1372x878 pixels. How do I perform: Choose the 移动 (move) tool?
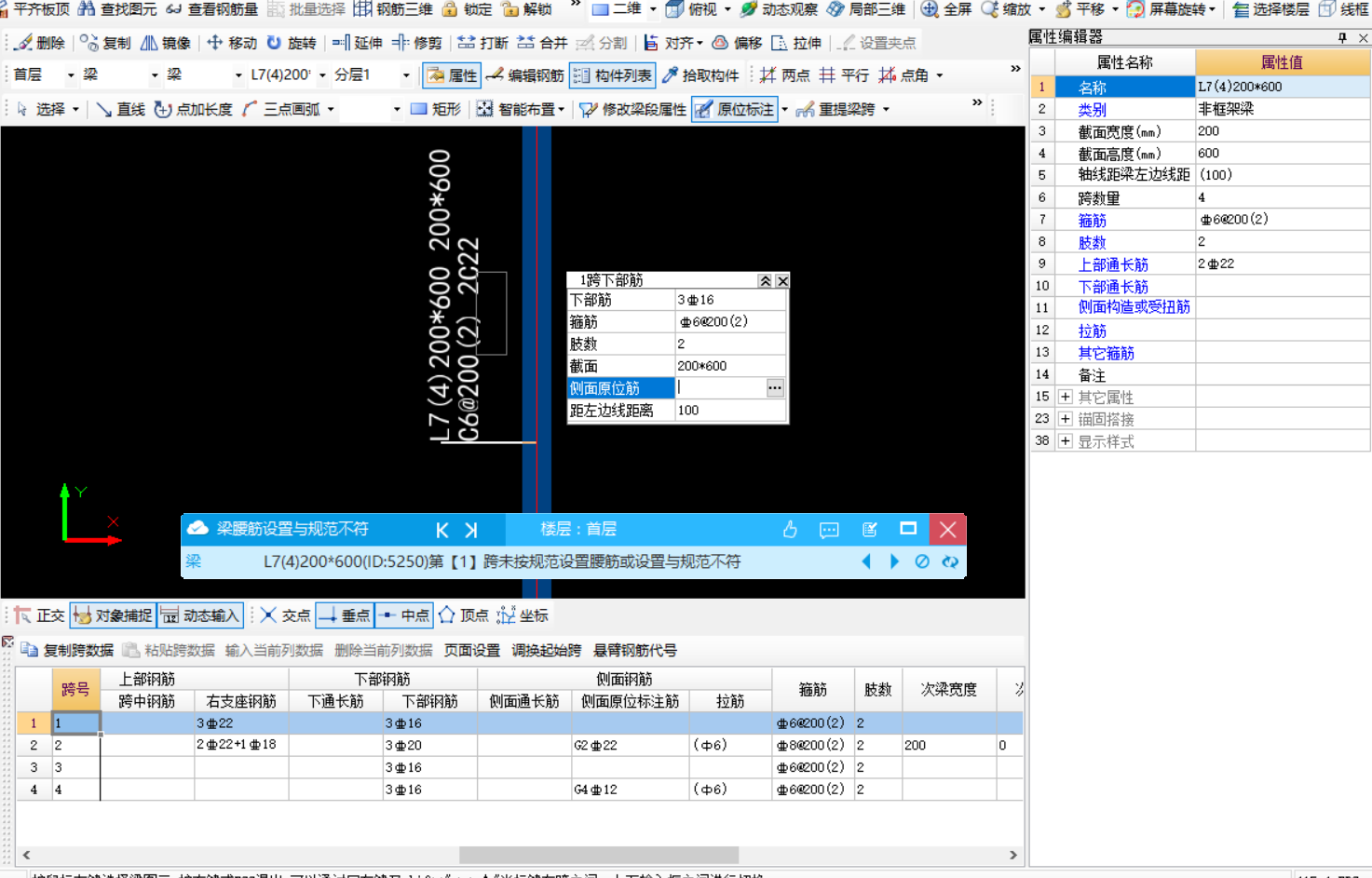click(231, 43)
